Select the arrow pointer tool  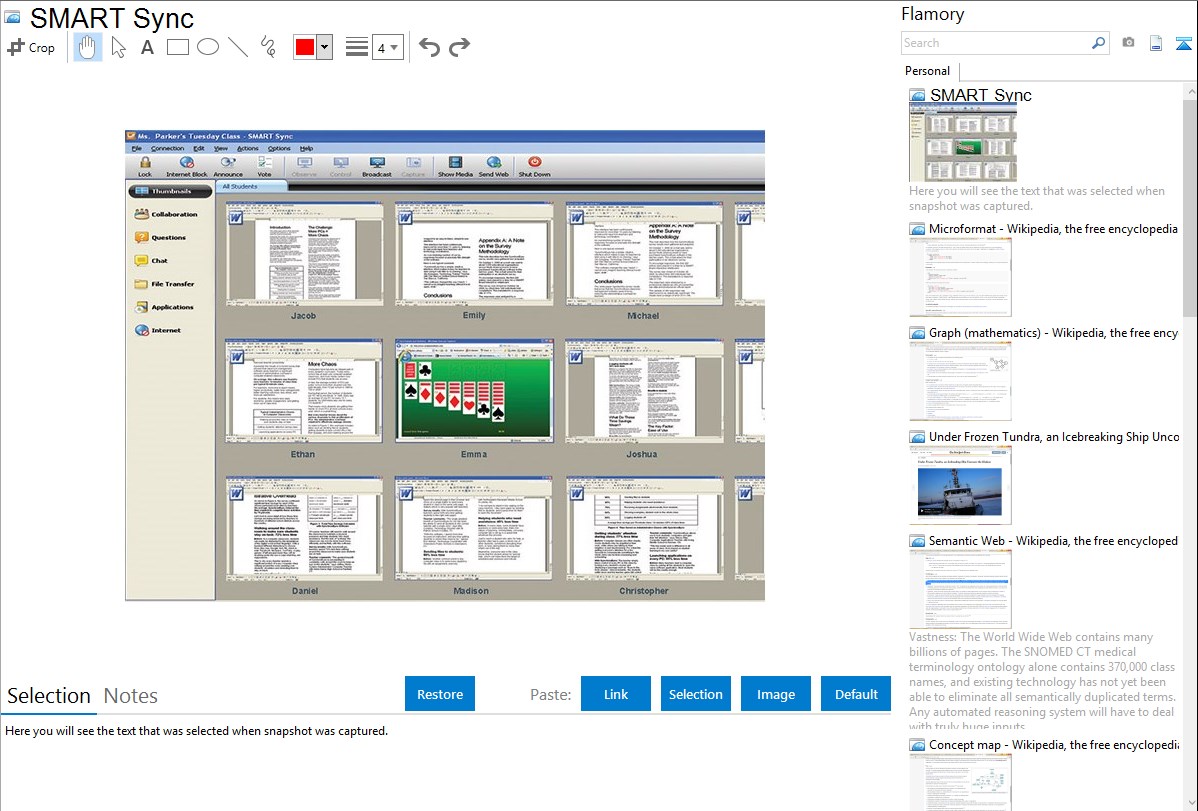tap(118, 47)
